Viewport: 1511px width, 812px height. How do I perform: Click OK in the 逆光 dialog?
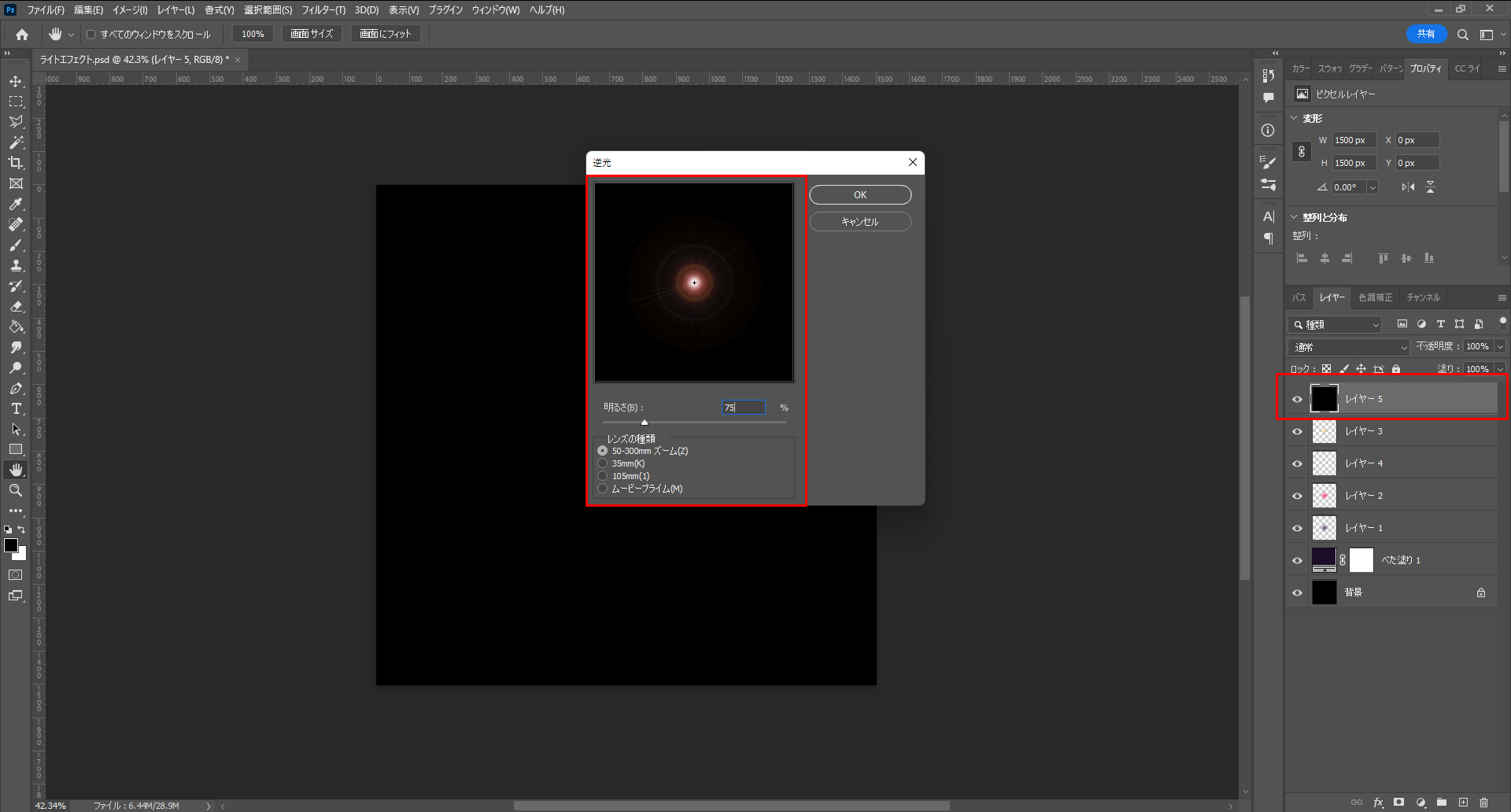click(860, 195)
